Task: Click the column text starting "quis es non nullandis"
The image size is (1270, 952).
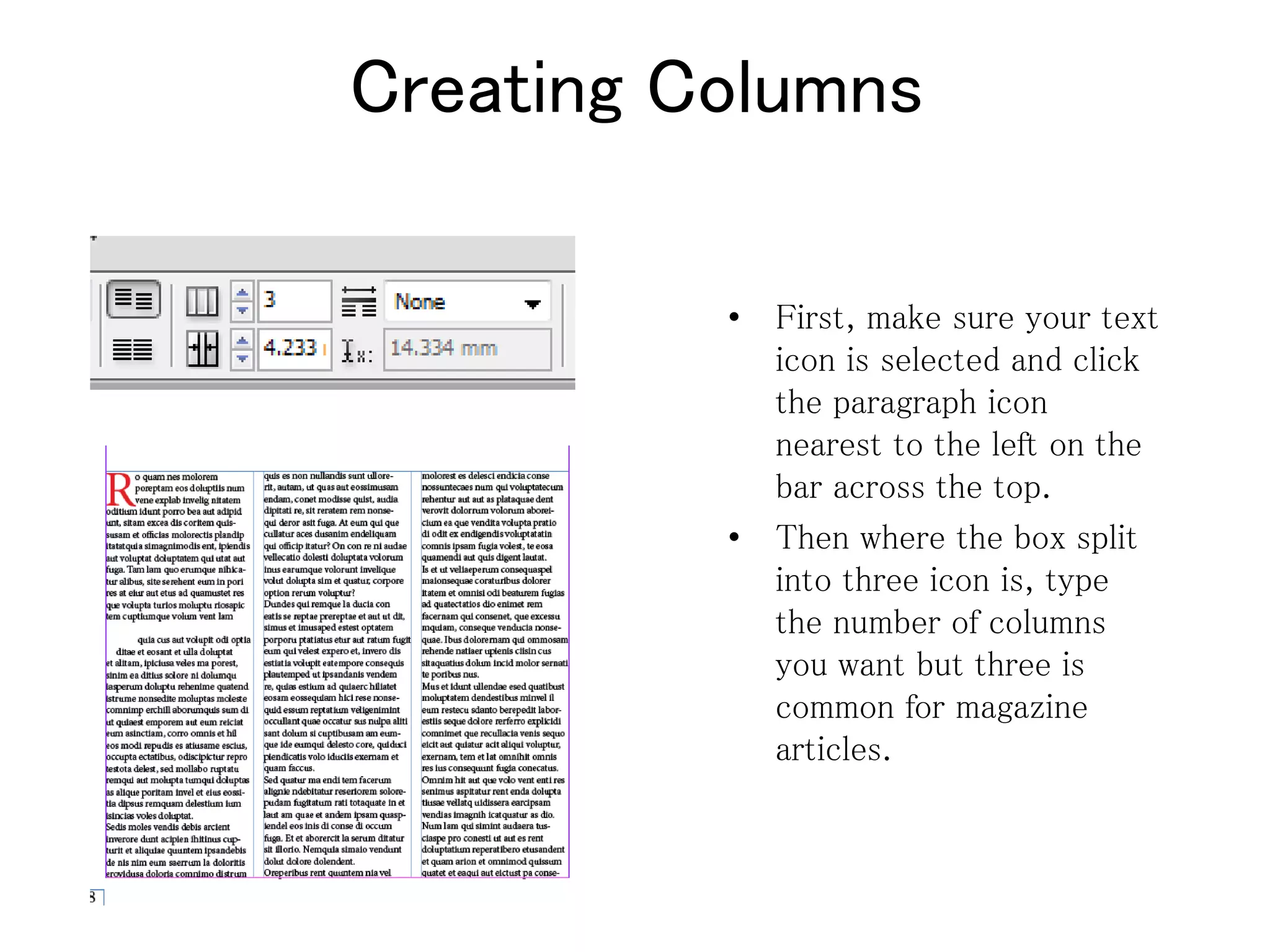Action: [337, 674]
